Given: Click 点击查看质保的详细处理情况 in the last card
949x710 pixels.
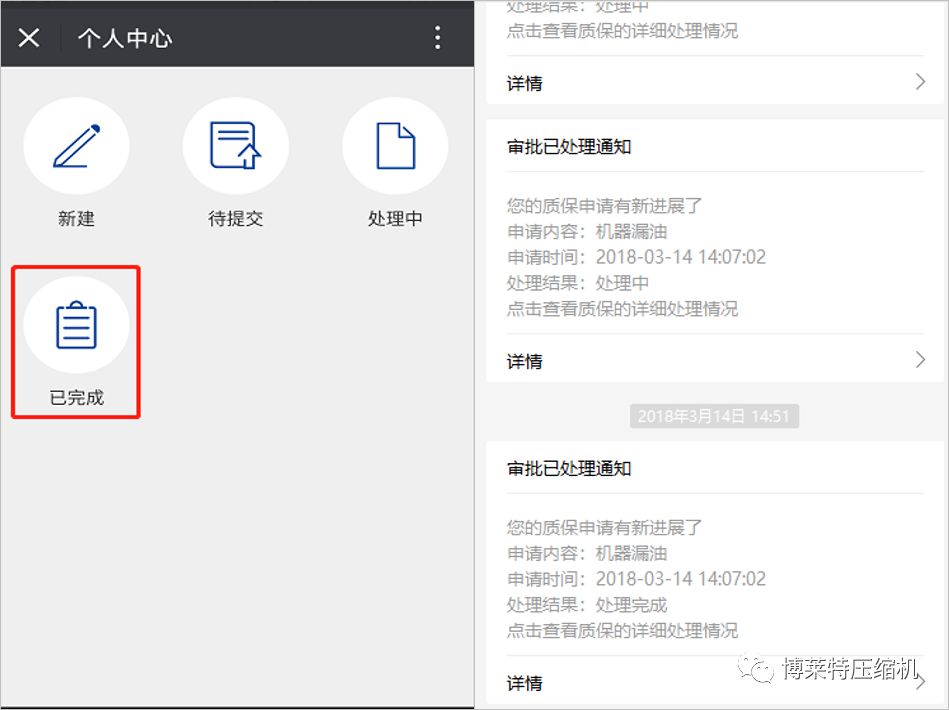Looking at the screenshot, I should click(622, 631).
